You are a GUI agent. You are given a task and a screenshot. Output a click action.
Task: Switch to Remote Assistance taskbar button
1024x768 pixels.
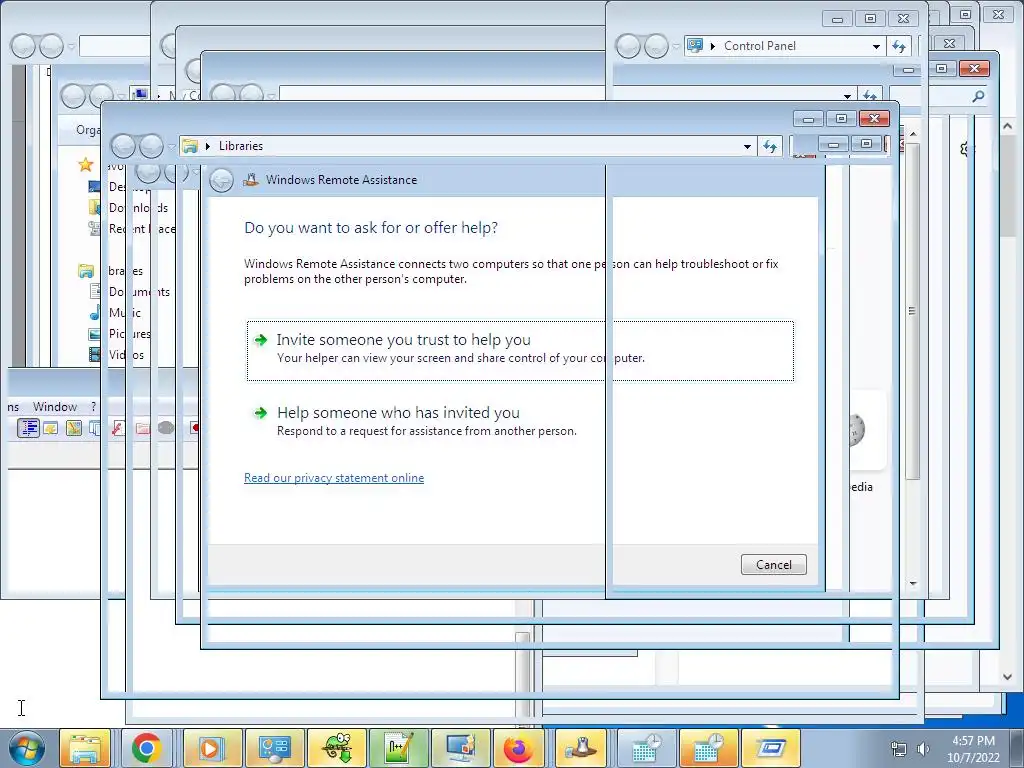coord(580,748)
